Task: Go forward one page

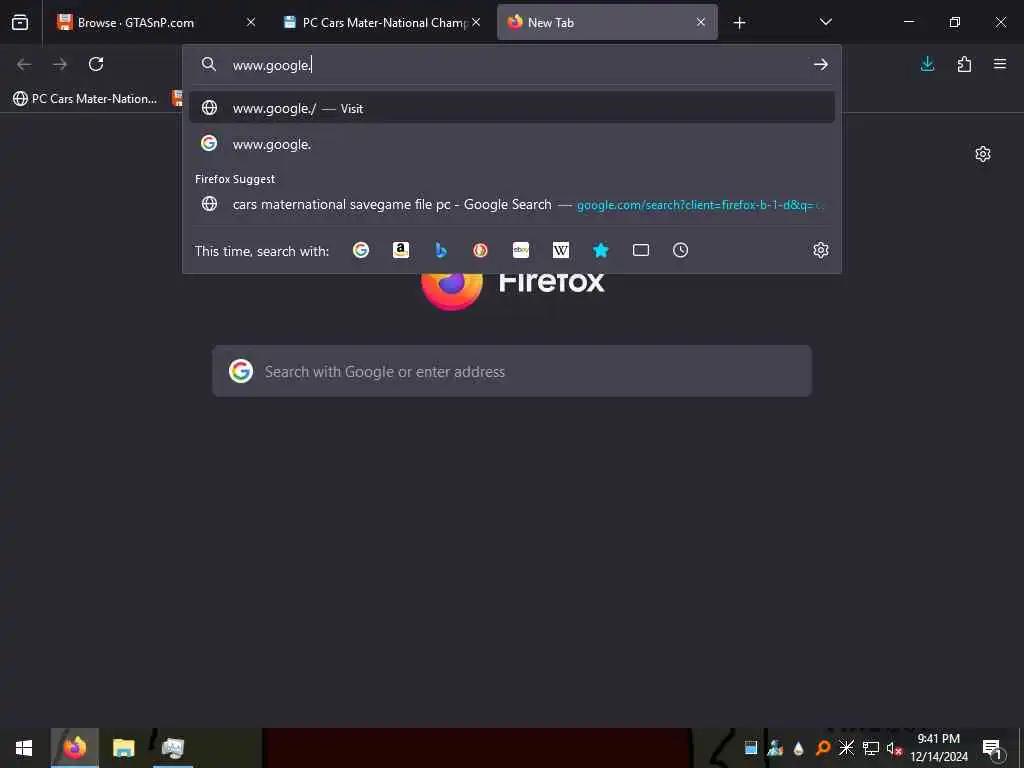Action: 59,64
